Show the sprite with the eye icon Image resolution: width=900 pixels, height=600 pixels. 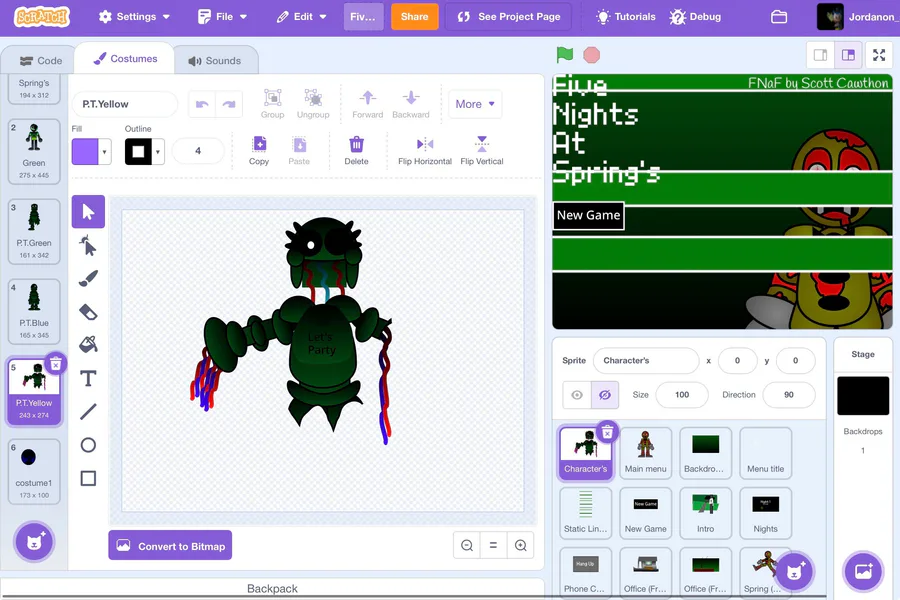577,395
